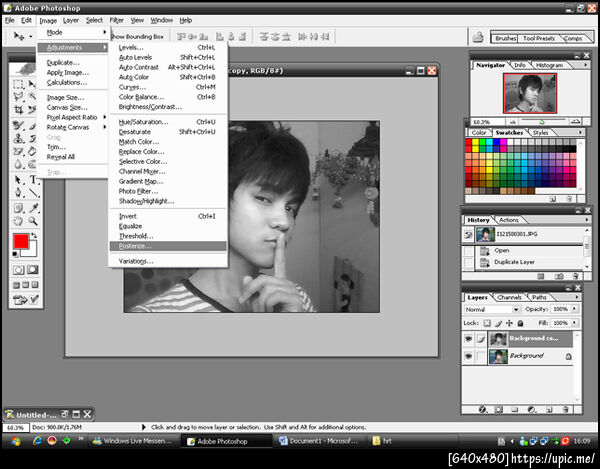The image size is (600, 469).
Task: Delete current state in History panel
Action: [575, 276]
